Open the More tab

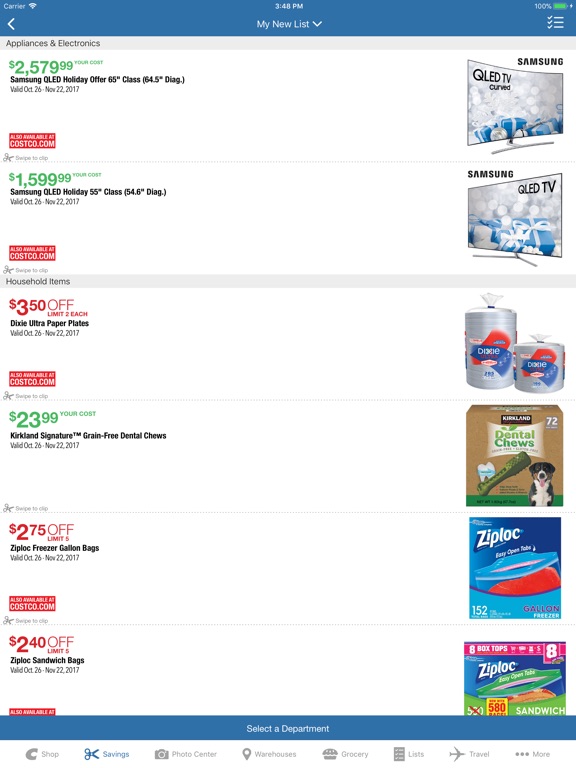coord(532,754)
